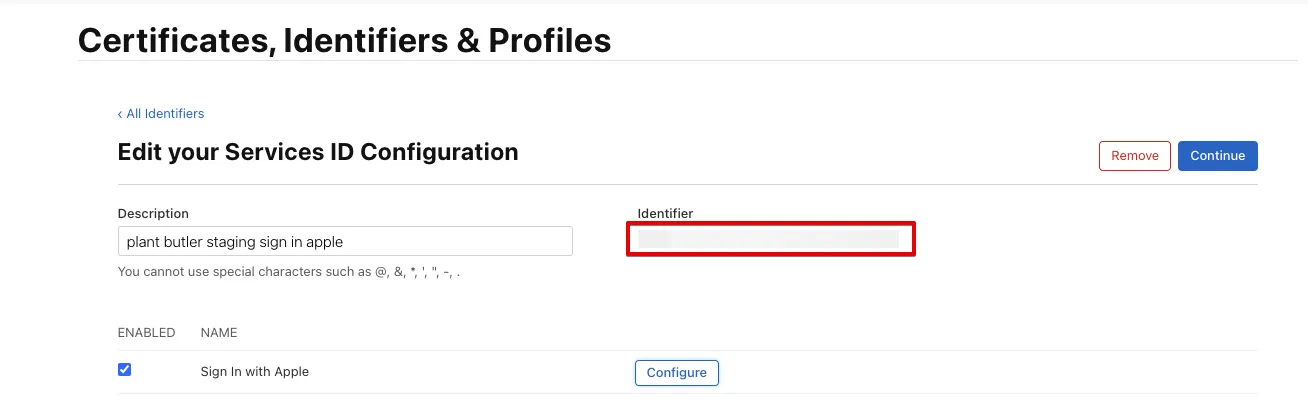Select the Sign In with Apple capability name
The height and width of the screenshot is (403, 1308).
tap(255, 372)
